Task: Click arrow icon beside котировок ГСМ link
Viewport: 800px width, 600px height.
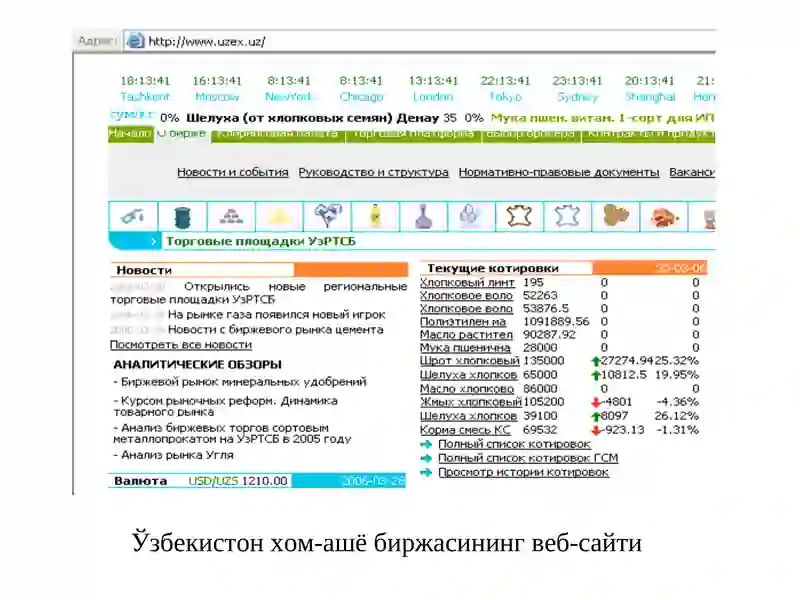Action: tap(426, 458)
